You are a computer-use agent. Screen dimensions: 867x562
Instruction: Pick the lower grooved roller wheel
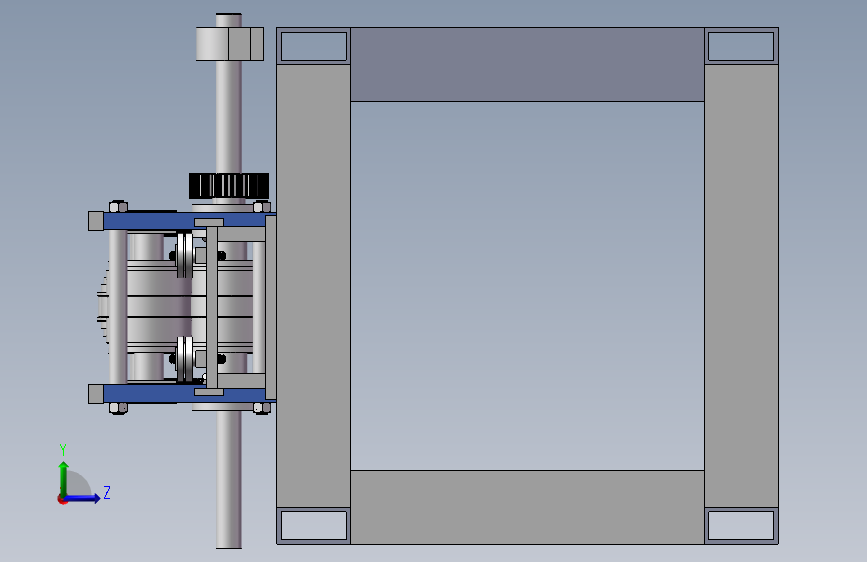click(x=185, y=359)
